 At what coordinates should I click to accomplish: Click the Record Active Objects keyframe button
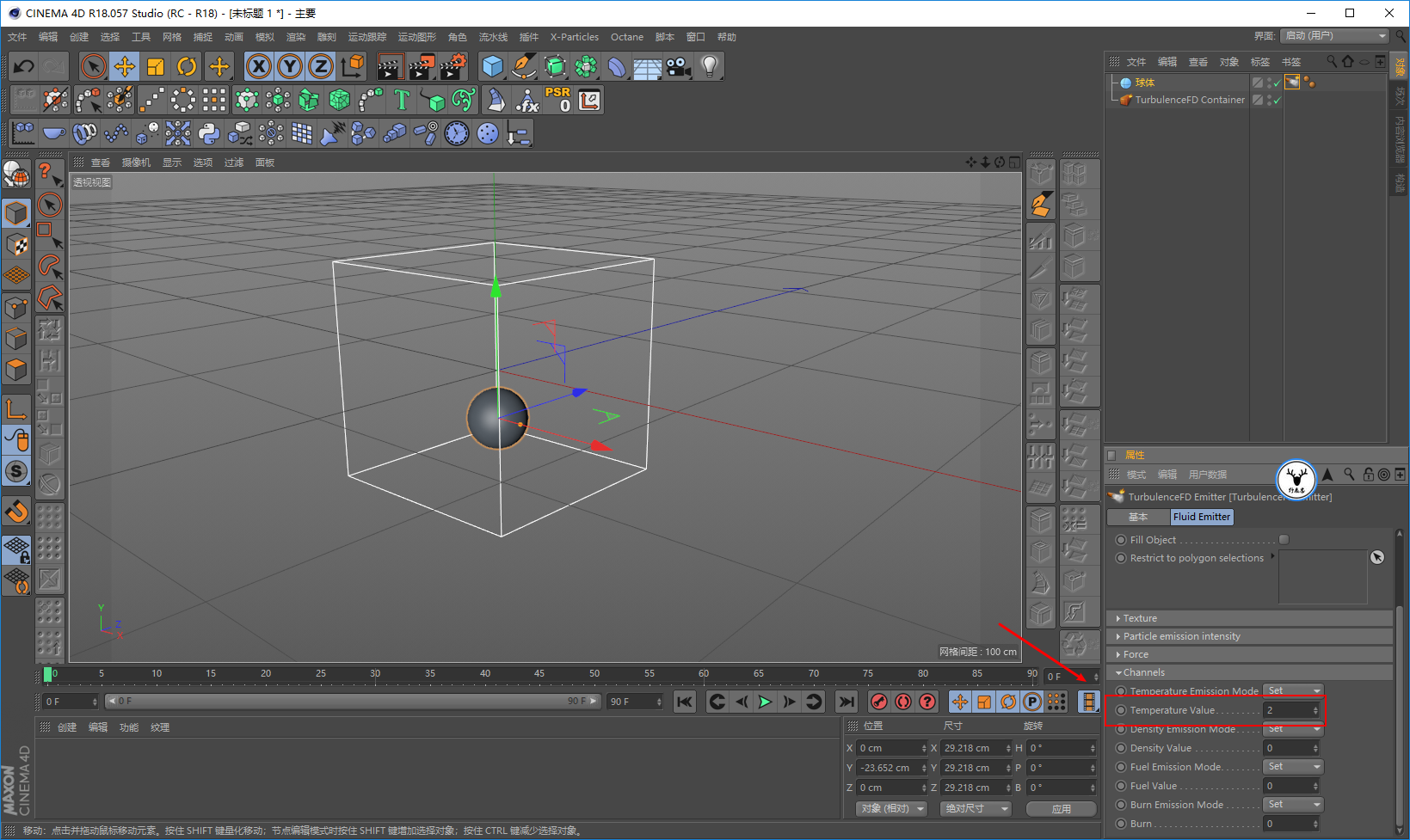(x=878, y=702)
